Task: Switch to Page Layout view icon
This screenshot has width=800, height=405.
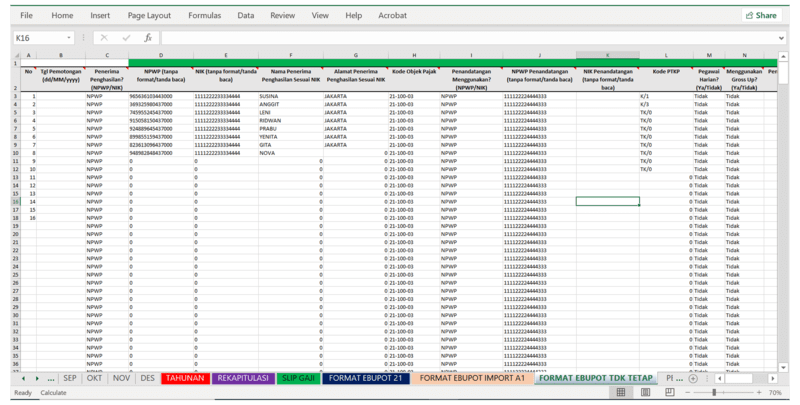Action: [x=645, y=392]
